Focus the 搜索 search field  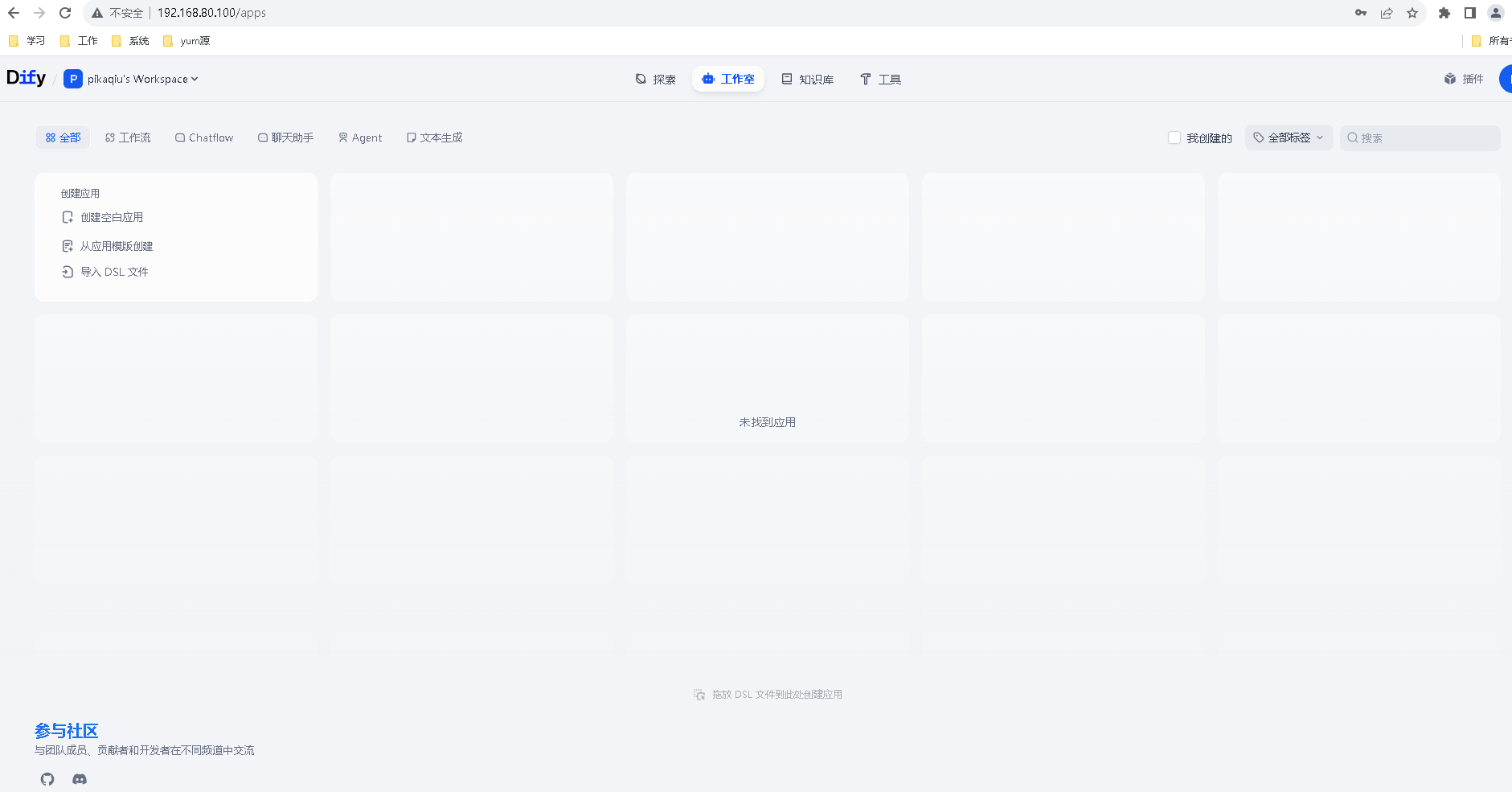pos(1420,138)
